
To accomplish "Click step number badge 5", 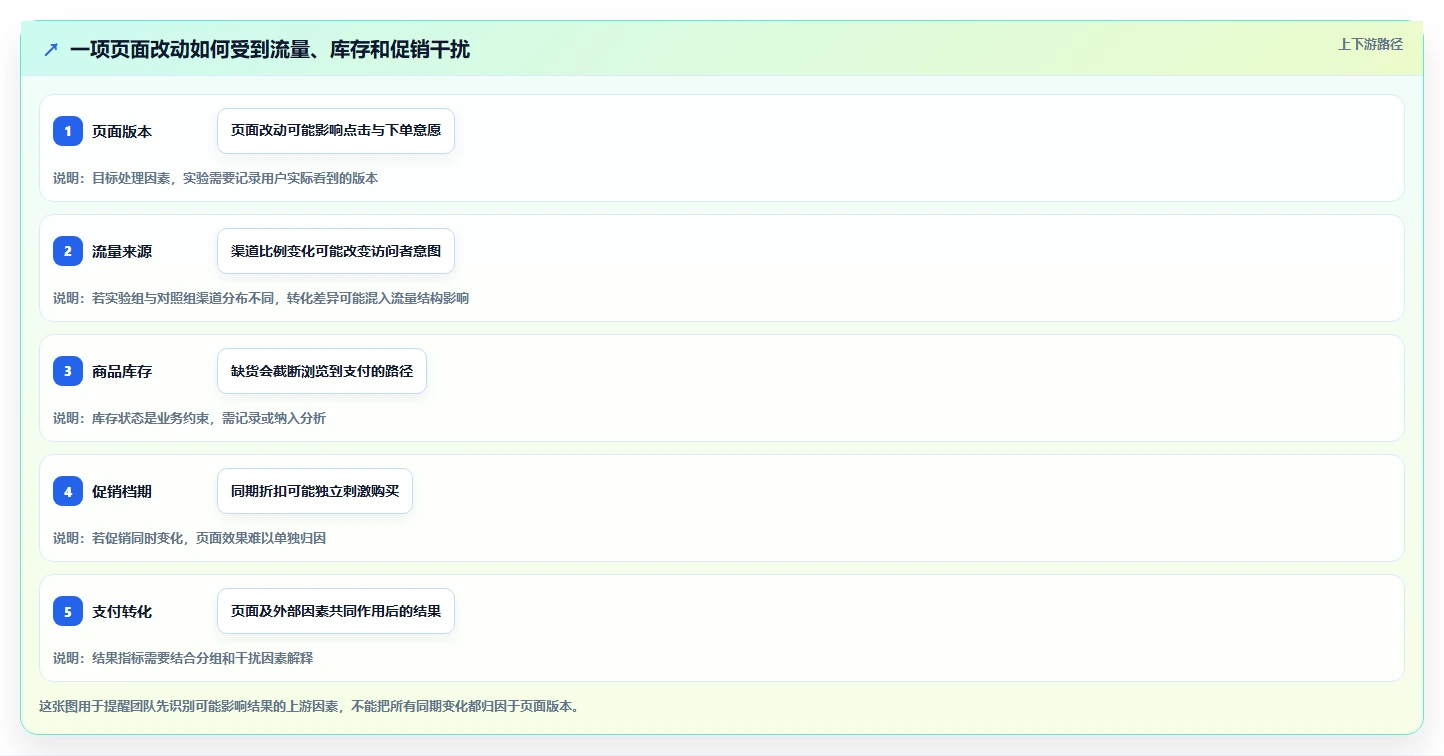I will [x=68, y=611].
